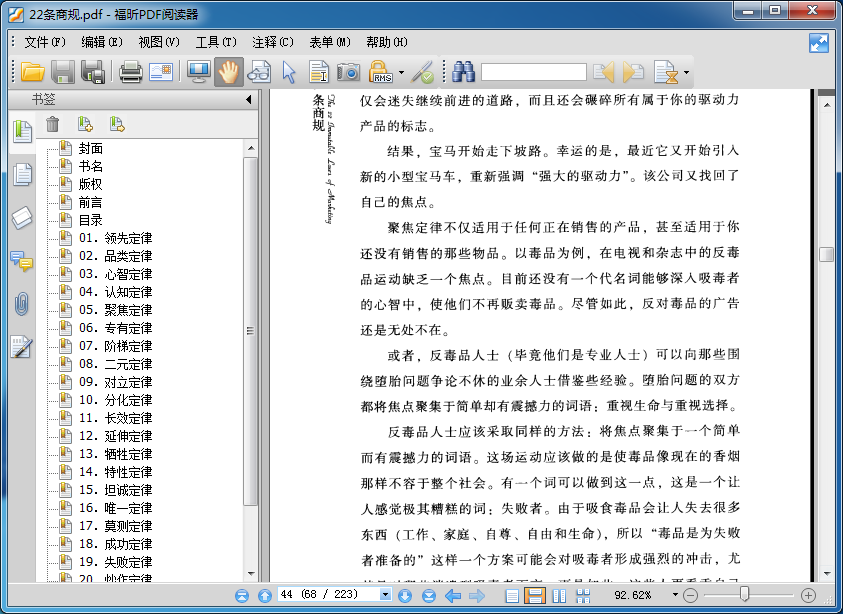
Task: Click inside the search text box
Action: pyautogui.click(x=533, y=72)
